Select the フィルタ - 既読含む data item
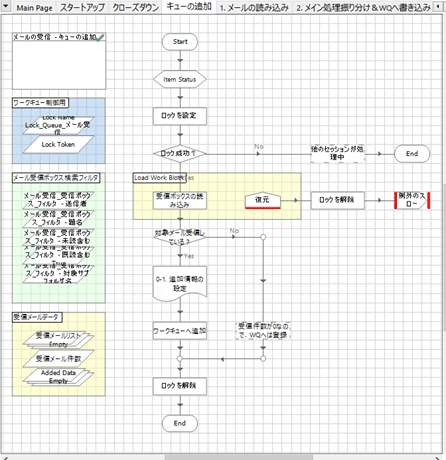This screenshot has width=446, height=460. click(x=58, y=255)
